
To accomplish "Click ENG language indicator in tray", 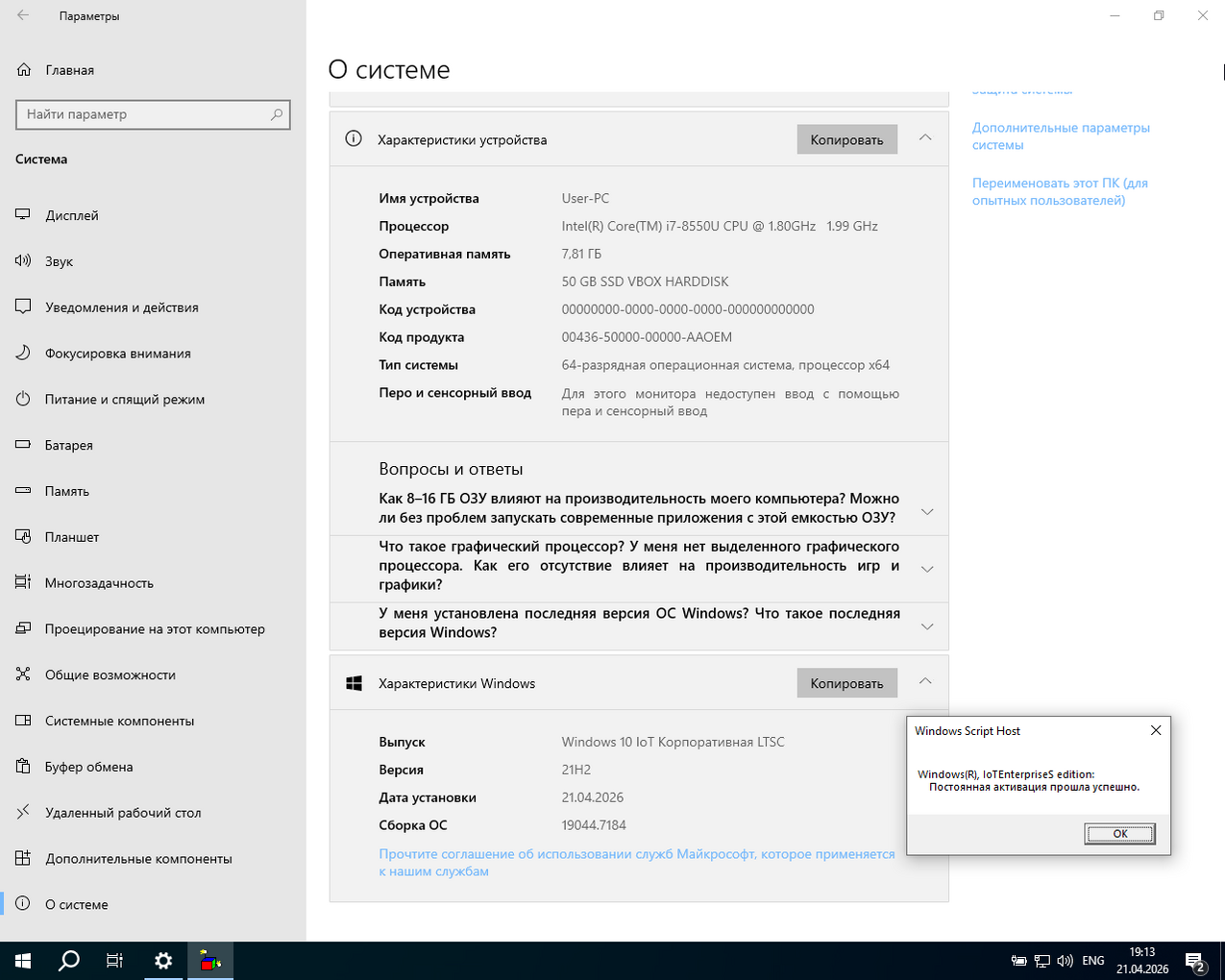I will click(1092, 961).
